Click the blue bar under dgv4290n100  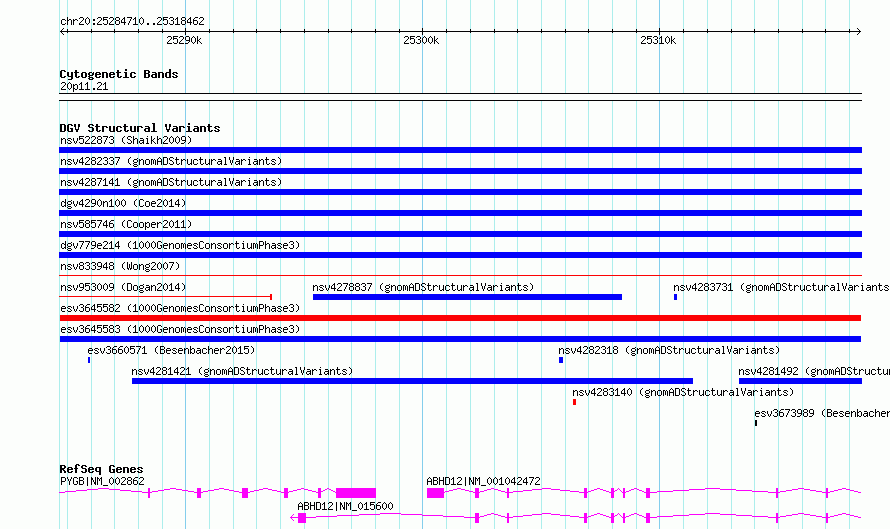click(x=460, y=213)
